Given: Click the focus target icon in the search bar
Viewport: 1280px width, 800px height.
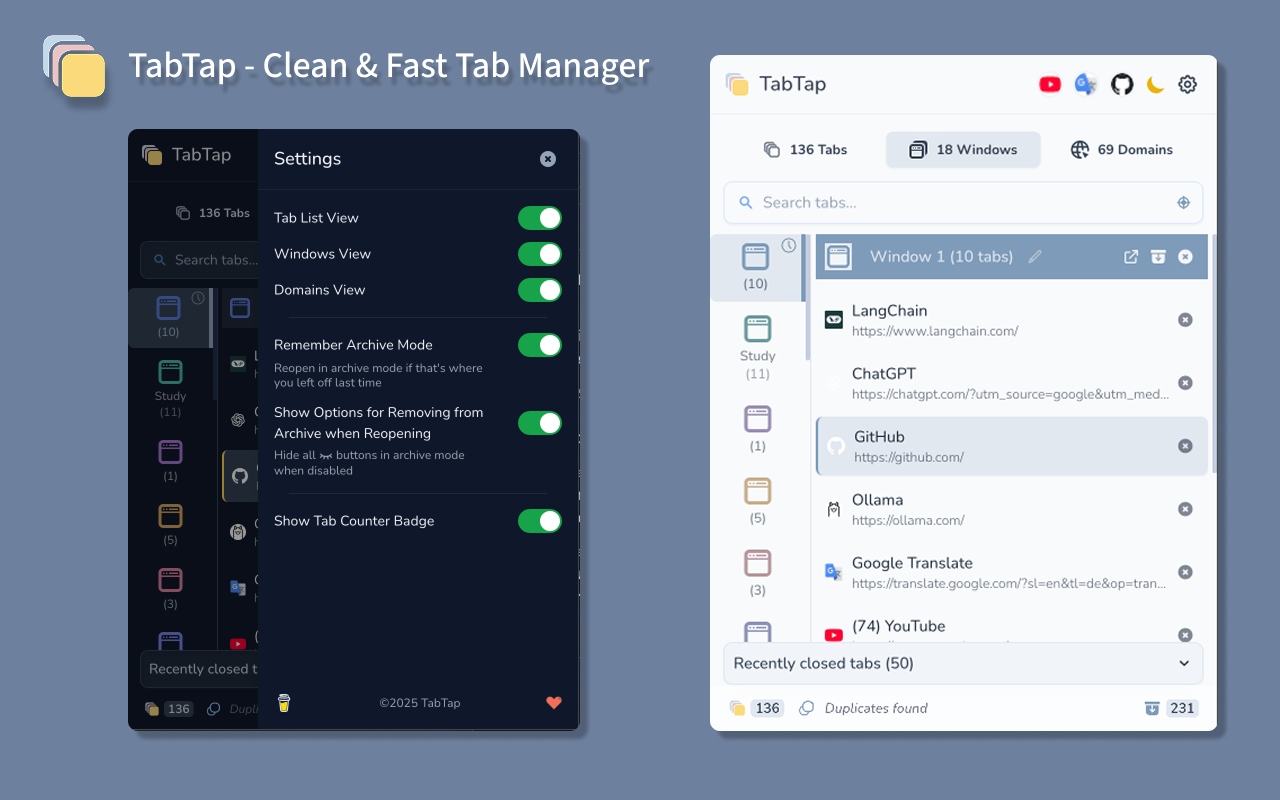Looking at the screenshot, I should 1184,202.
